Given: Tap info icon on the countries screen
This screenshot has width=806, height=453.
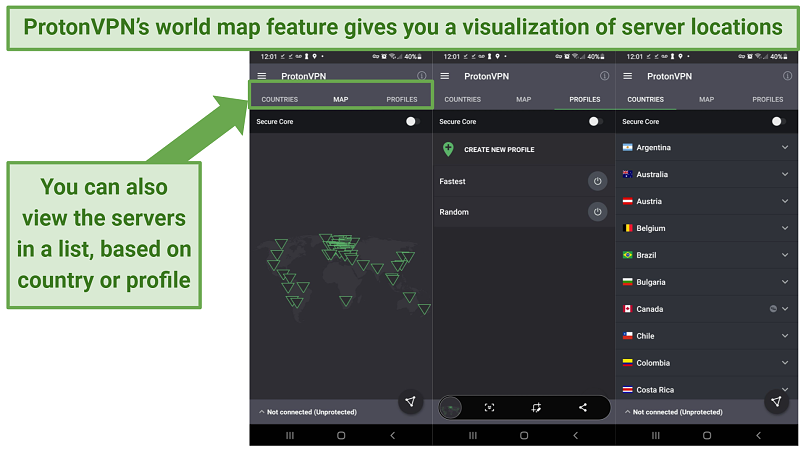Looking at the screenshot, I should pyautogui.click(x=787, y=76).
